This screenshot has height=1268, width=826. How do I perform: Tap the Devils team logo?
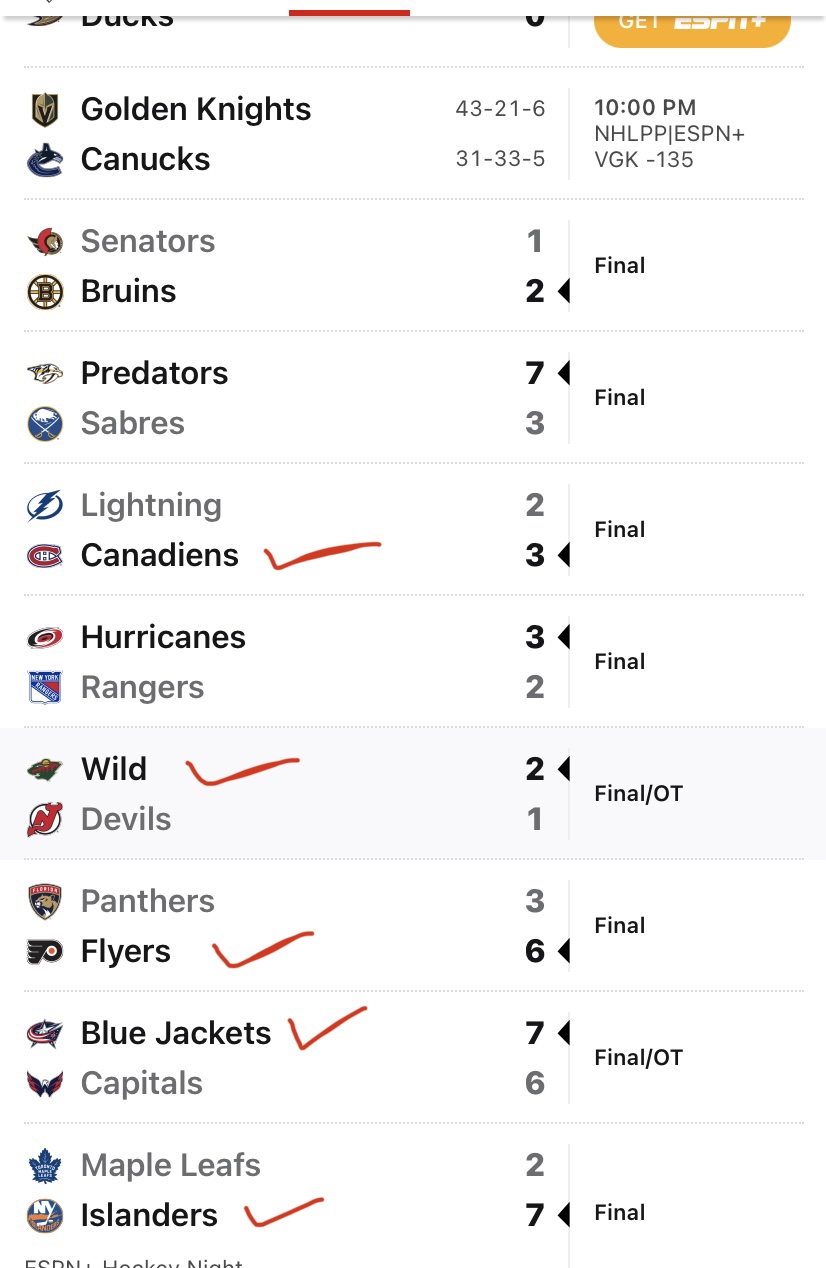45,820
